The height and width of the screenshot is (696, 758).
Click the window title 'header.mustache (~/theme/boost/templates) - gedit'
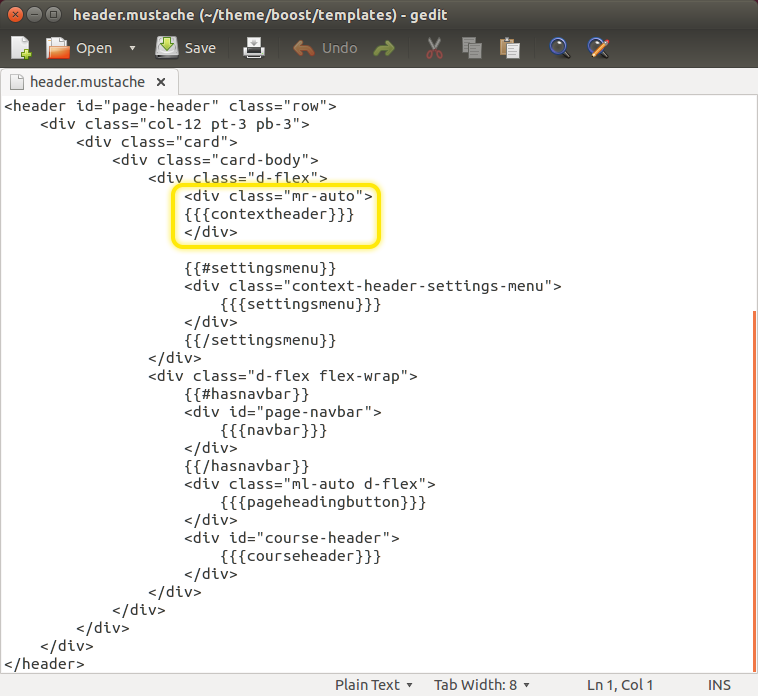click(260, 15)
